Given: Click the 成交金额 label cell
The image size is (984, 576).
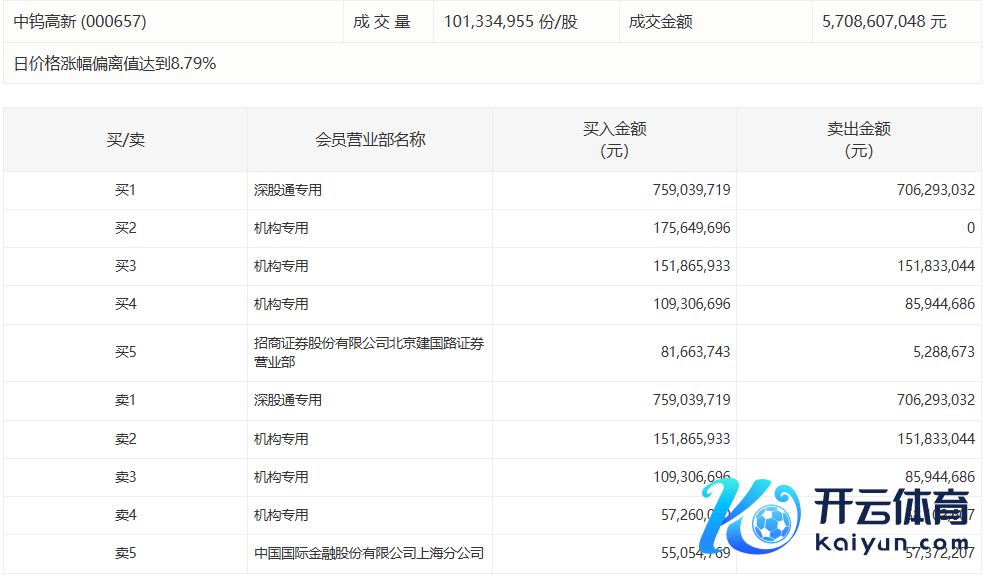Looking at the screenshot, I should click(x=661, y=21).
